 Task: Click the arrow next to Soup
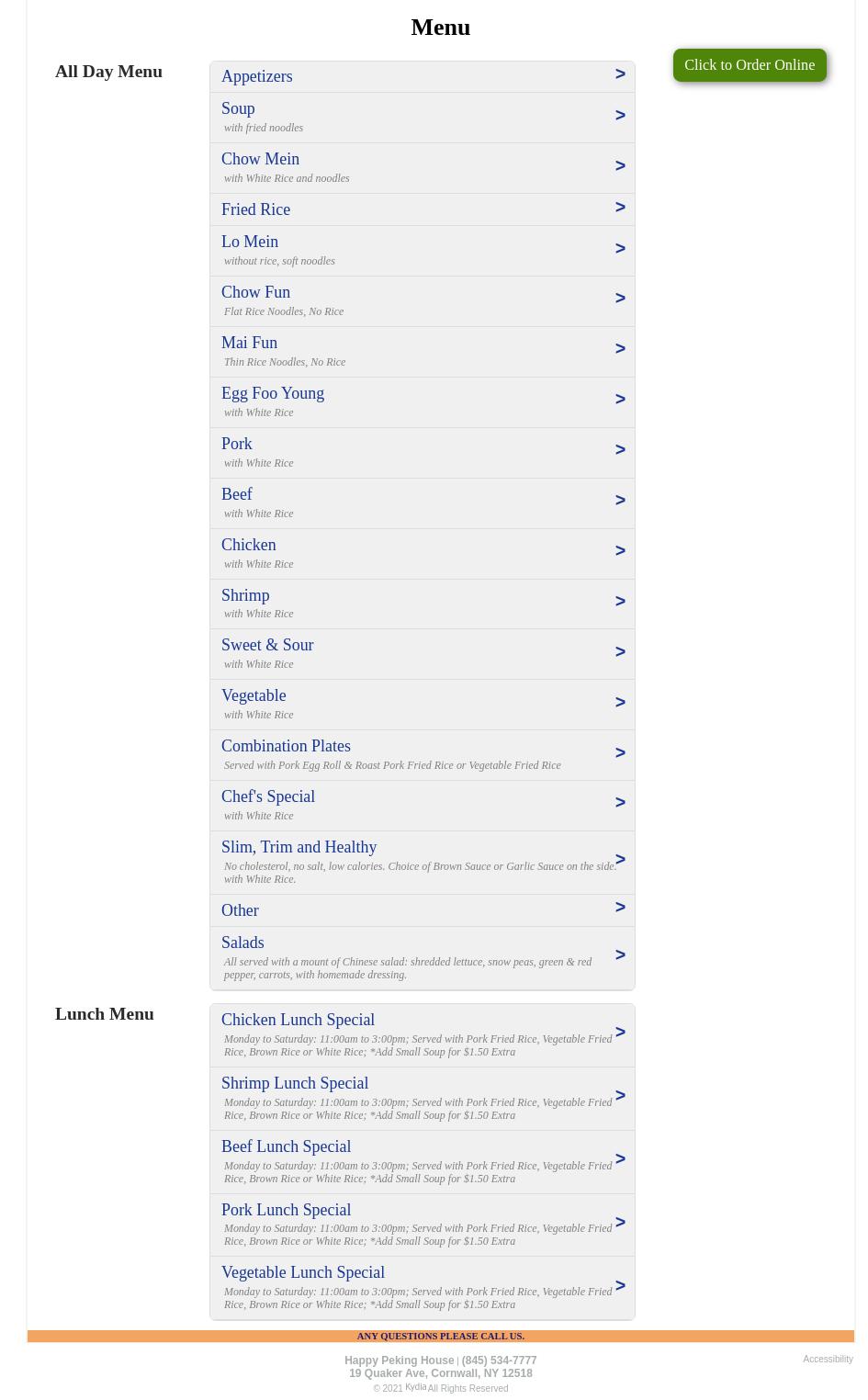tap(620, 116)
